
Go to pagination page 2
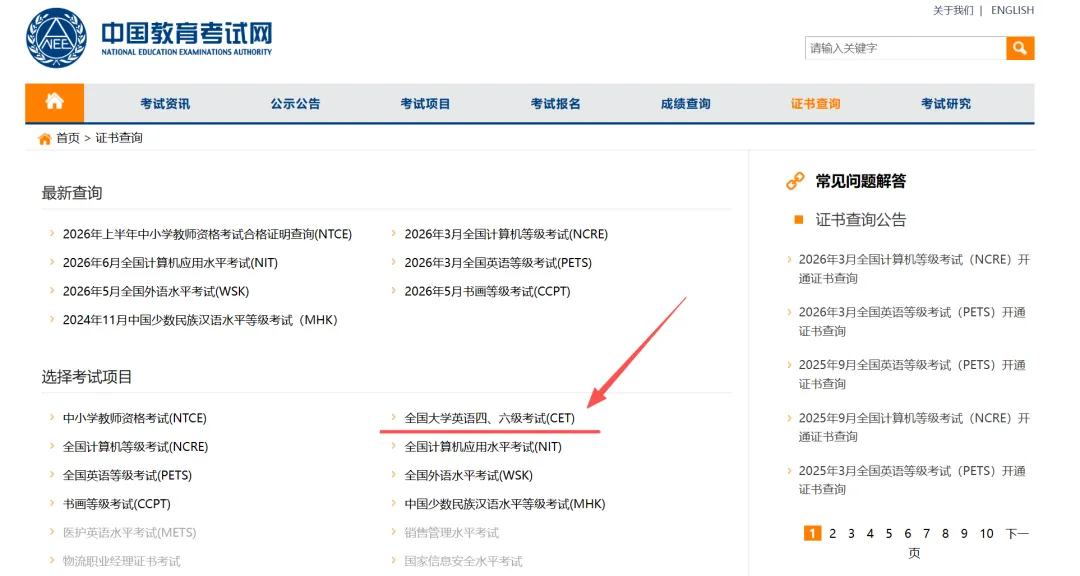(833, 533)
